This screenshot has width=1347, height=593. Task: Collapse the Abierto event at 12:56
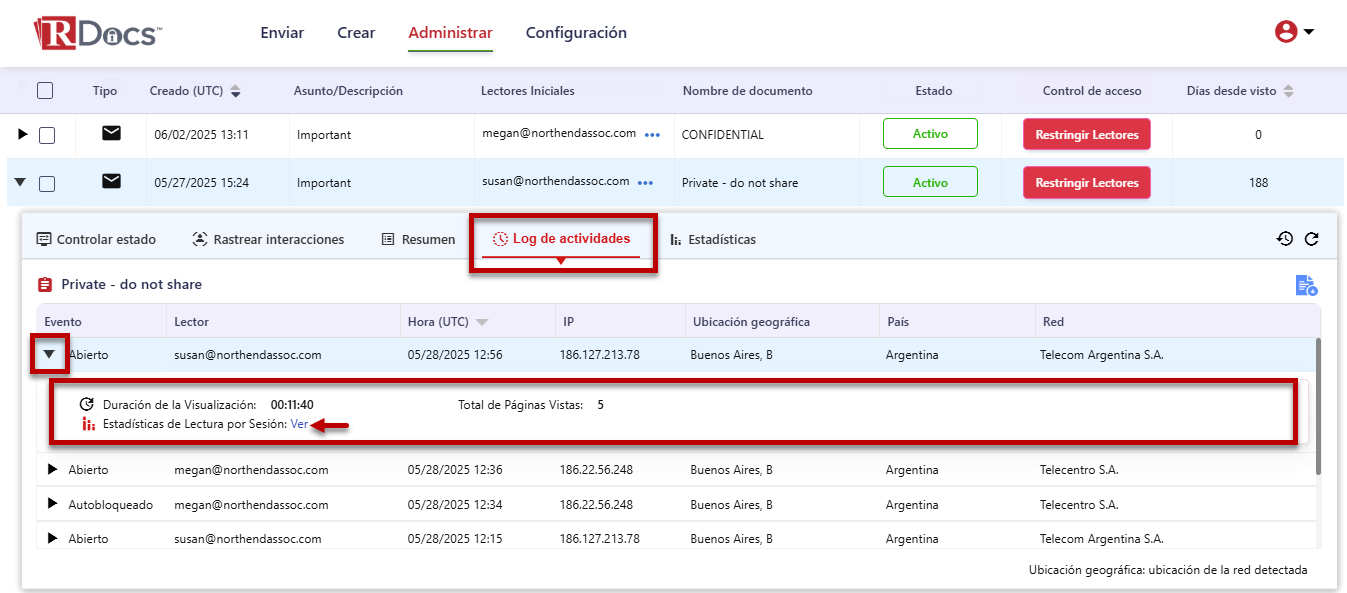click(49, 354)
